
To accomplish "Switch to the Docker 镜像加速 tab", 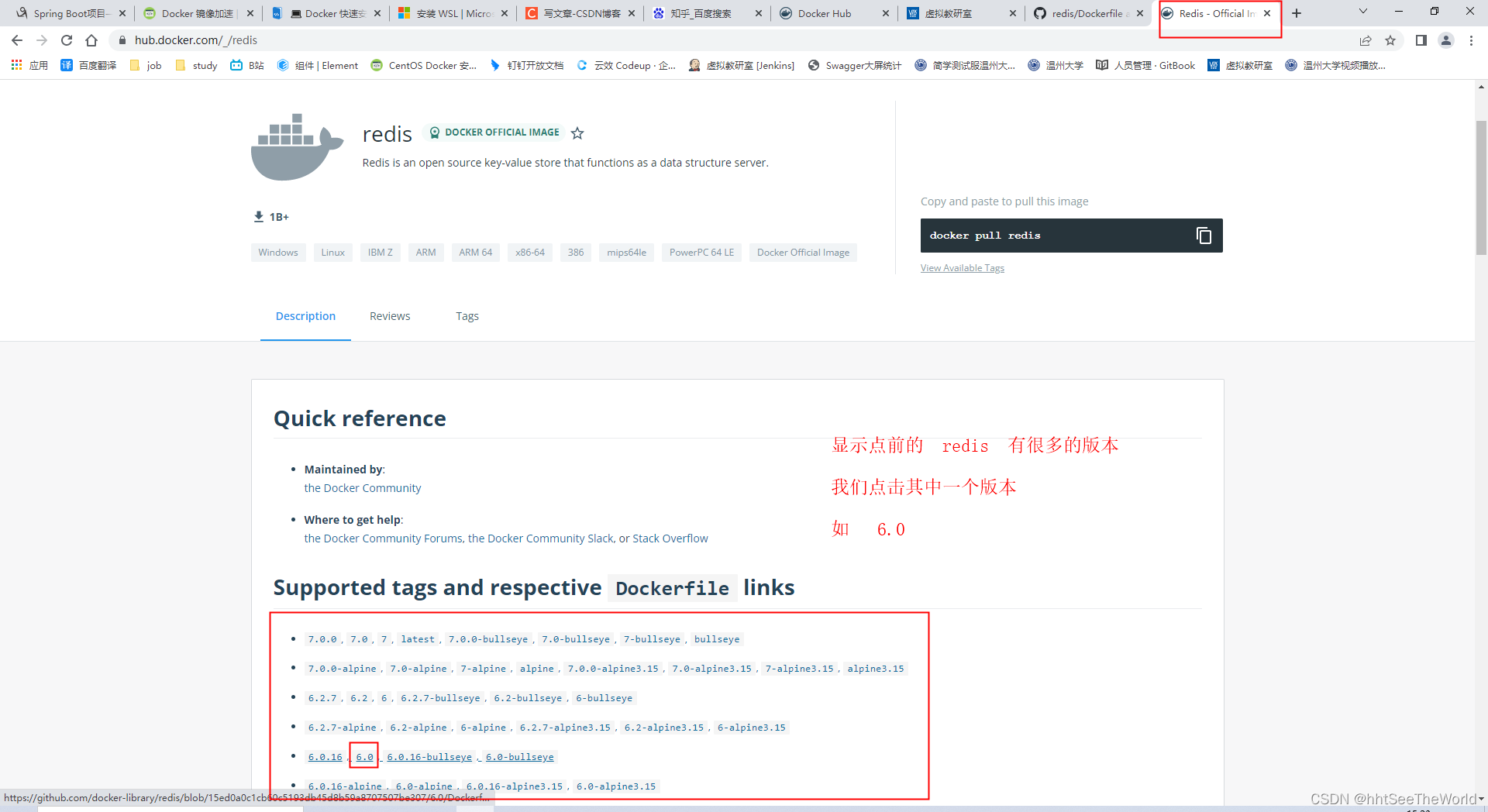I will point(198,13).
